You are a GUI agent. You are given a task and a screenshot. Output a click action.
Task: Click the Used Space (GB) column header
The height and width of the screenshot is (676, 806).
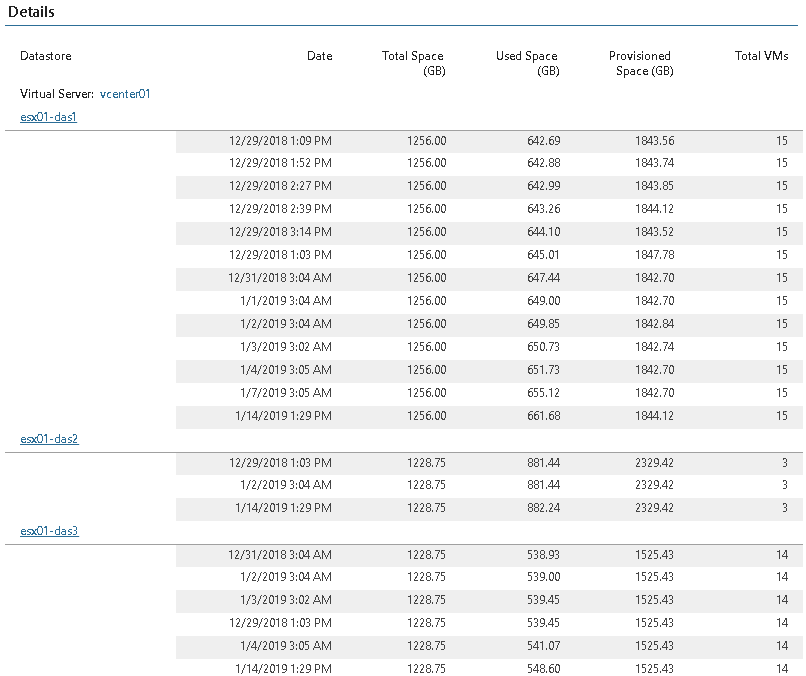(528, 63)
